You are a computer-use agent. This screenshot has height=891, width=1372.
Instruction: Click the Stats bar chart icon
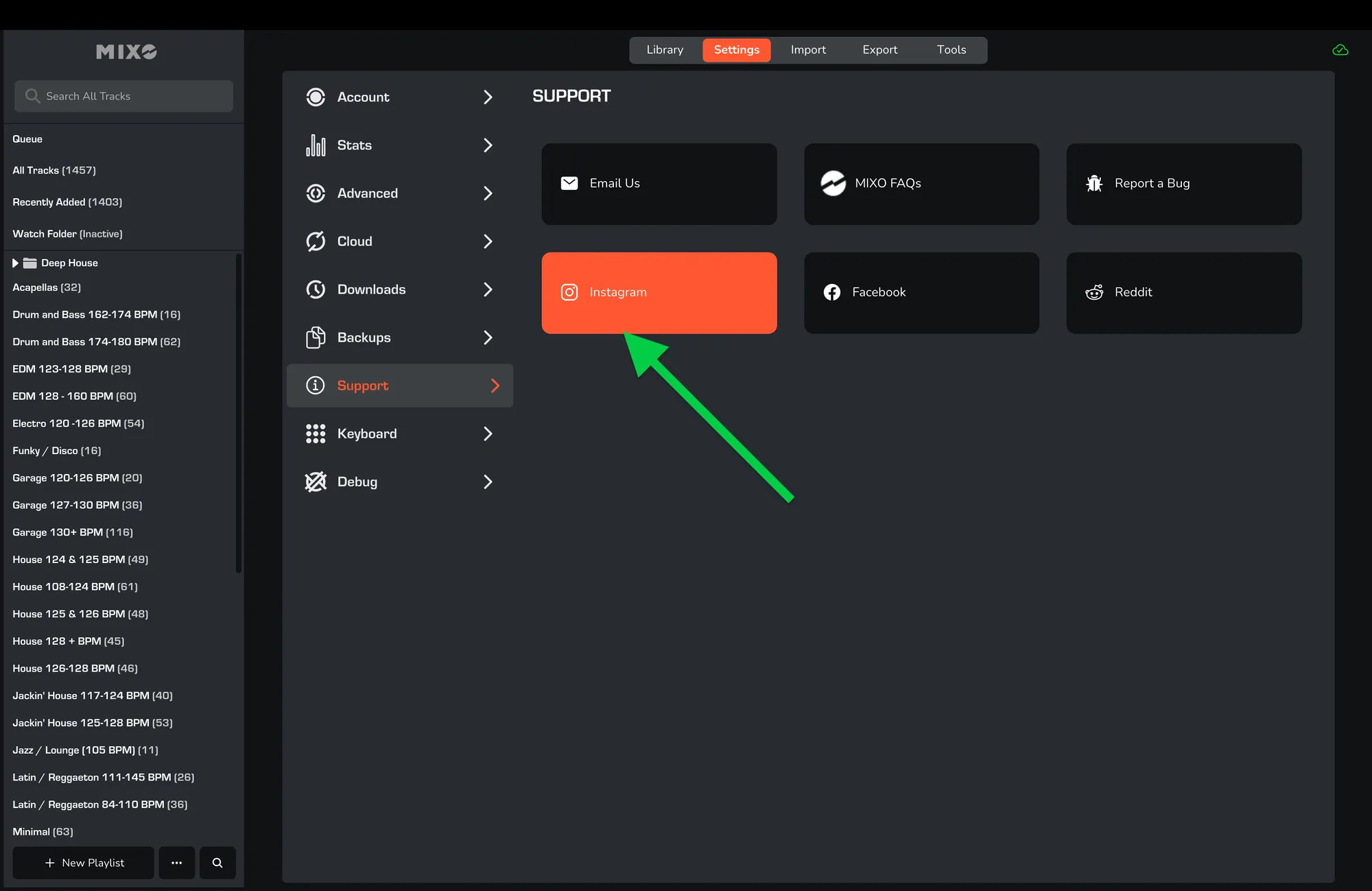tap(316, 145)
